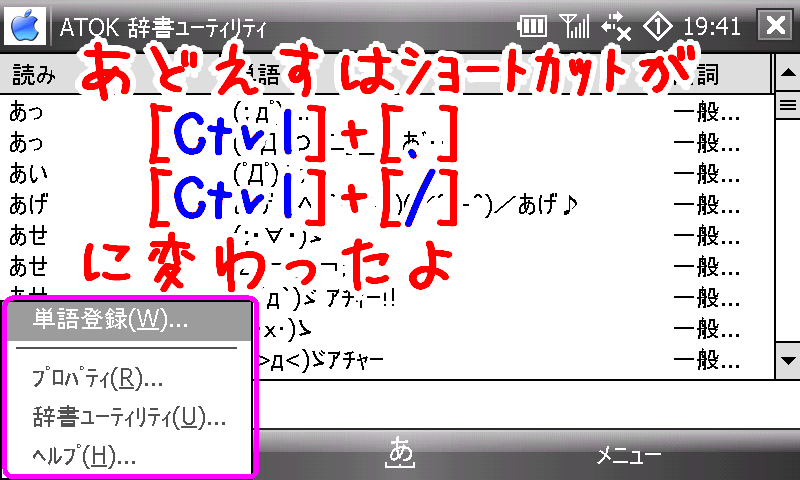Click scrollbar up arrow
Screen dimensions: 800x480
pyautogui.click(x=788, y=72)
